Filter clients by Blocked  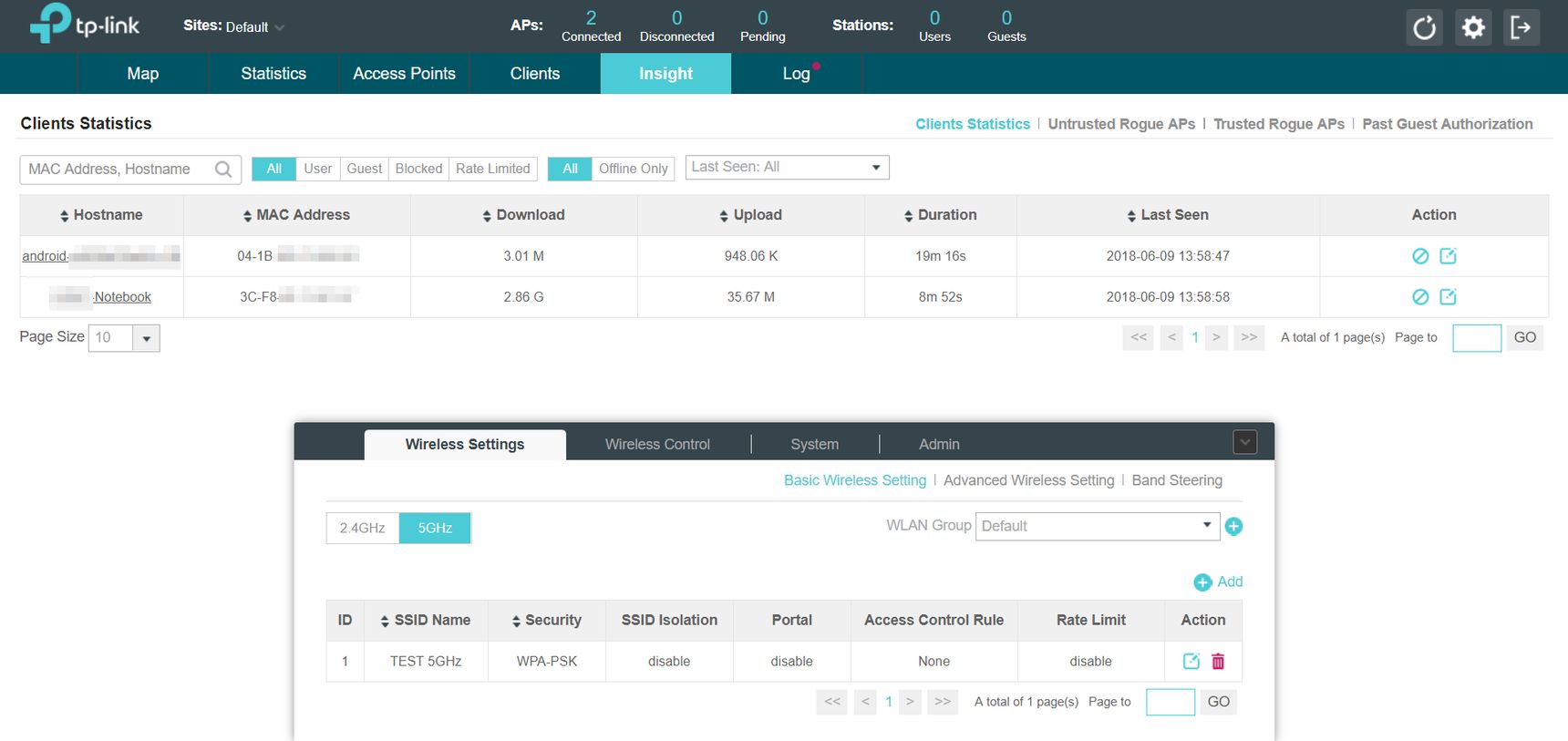[x=418, y=169]
